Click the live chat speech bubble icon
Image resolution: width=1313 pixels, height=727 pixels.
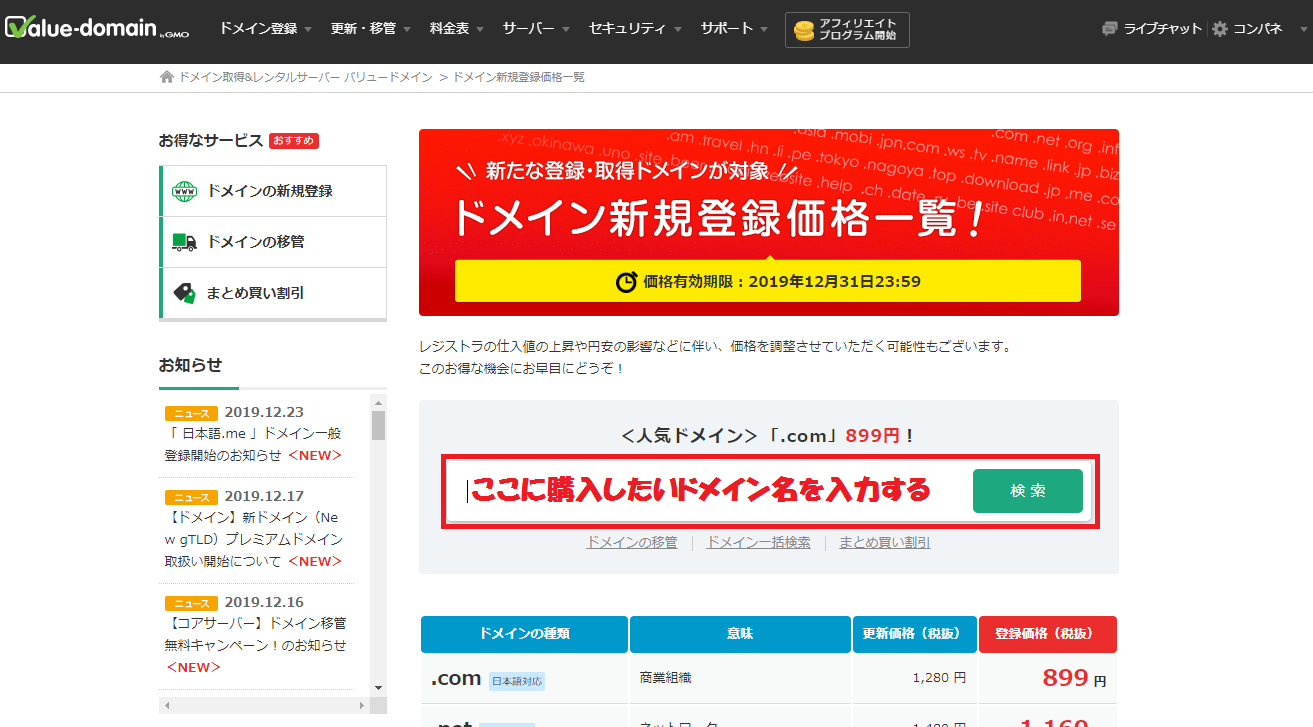click(1109, 29)
